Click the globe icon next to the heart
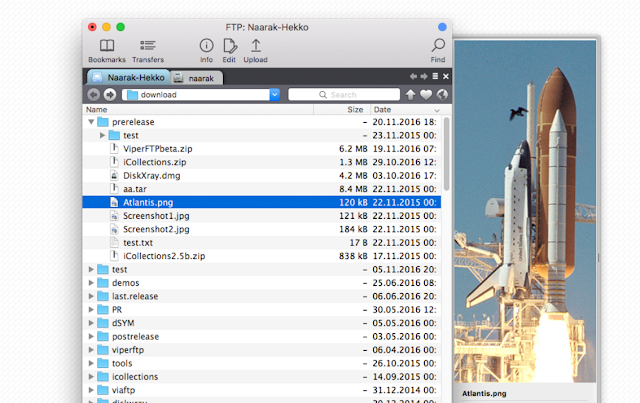The width and height of the screenshot is (640, 403). click(x=442, y=95)
